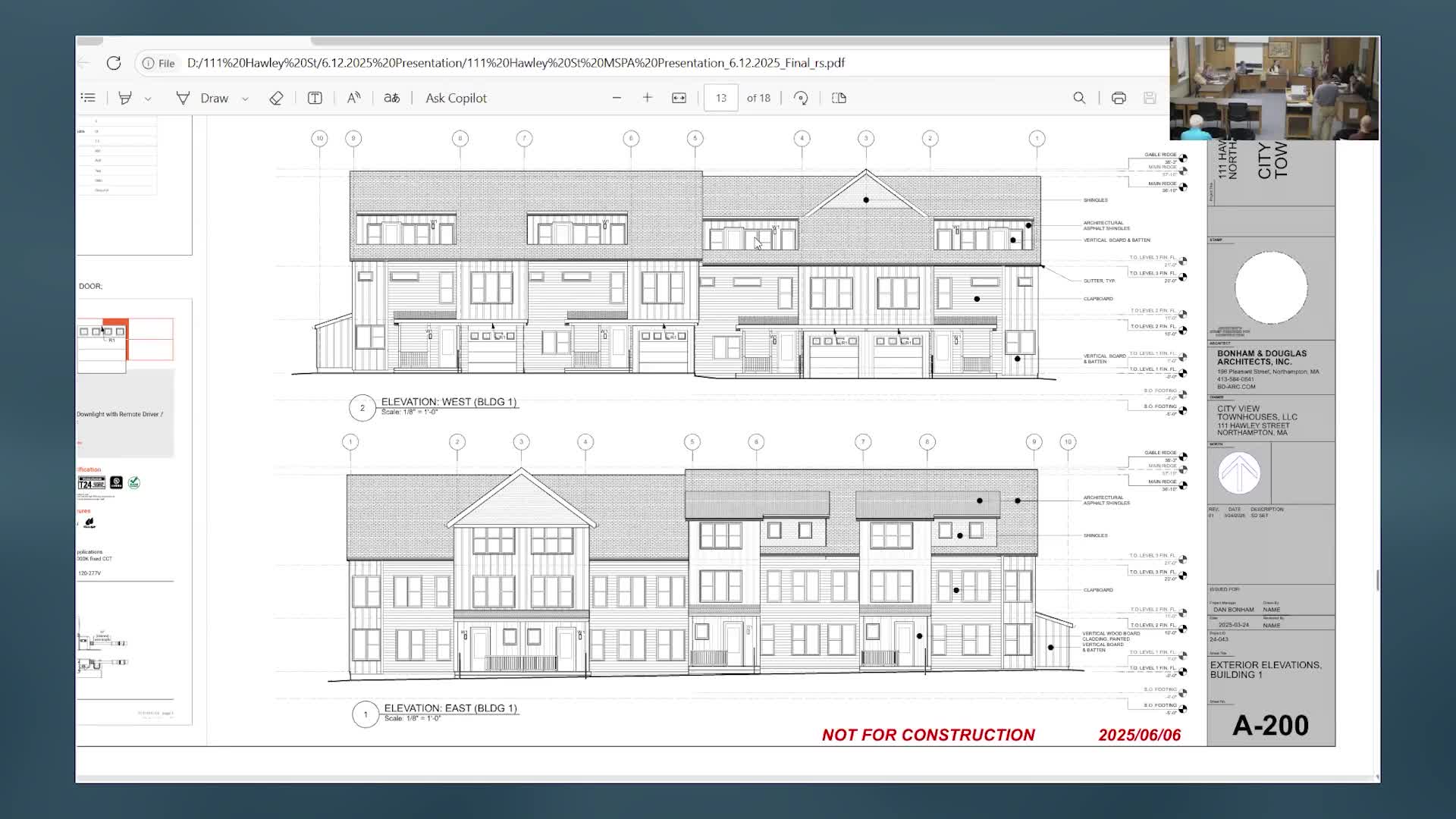Click the ELEVATION: WEST (BLDG 1) title
Viewport: 1456px width, 819px height.
(x=449, y=402)
